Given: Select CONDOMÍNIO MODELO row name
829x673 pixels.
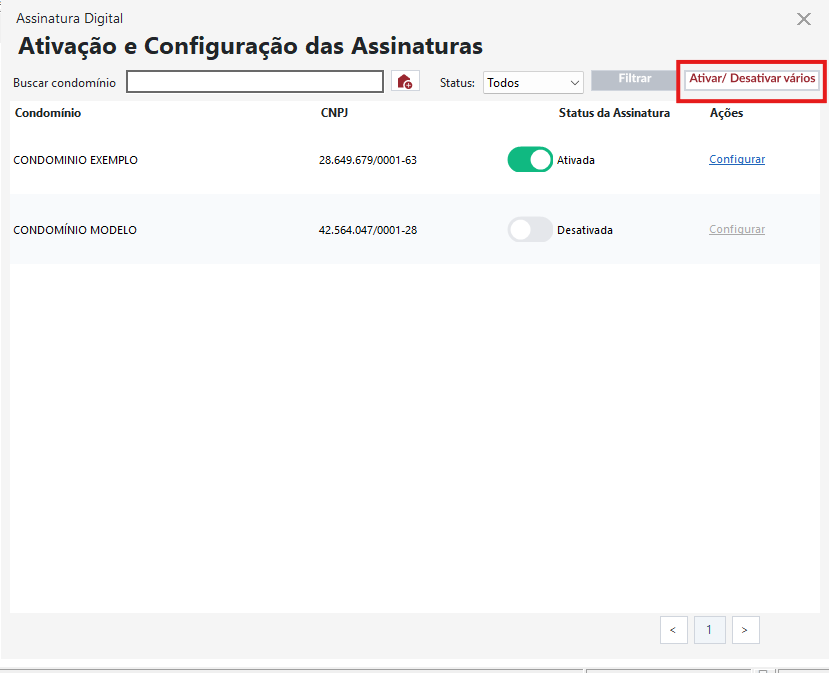Looking at the screenshot, I should 75,230.
